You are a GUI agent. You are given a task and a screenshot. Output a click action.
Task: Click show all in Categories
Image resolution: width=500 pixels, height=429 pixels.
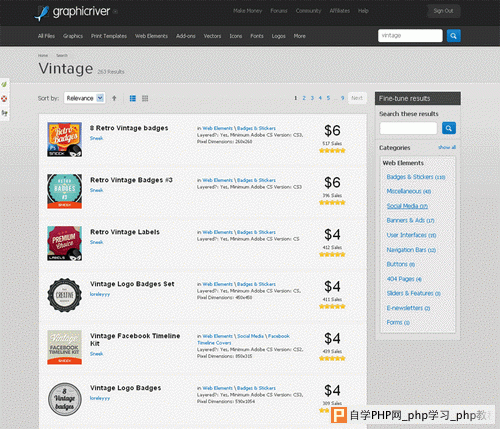[x=447, y=147]
